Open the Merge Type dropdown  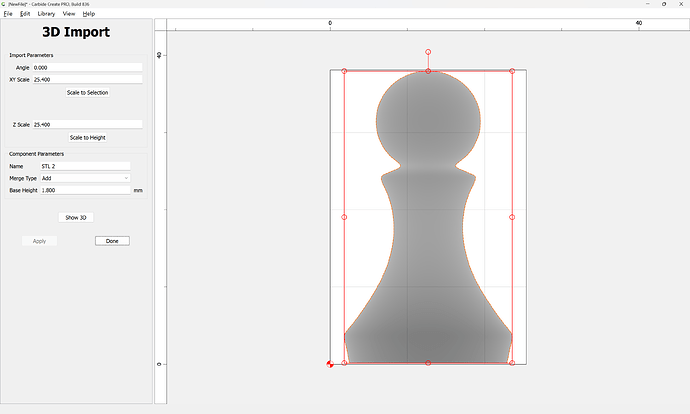coord(86,178)
